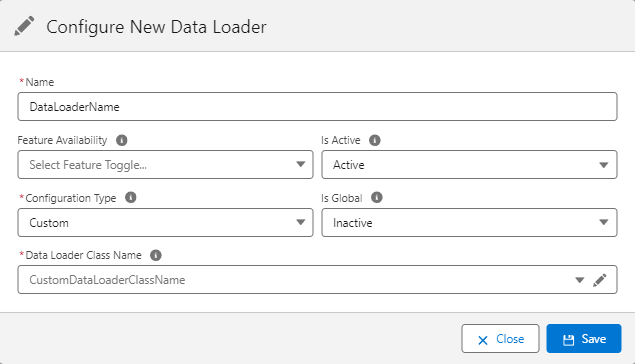Click the info icon beside Is Global
This screenshot has width=635, height=364.
click(x=377, y=198)
